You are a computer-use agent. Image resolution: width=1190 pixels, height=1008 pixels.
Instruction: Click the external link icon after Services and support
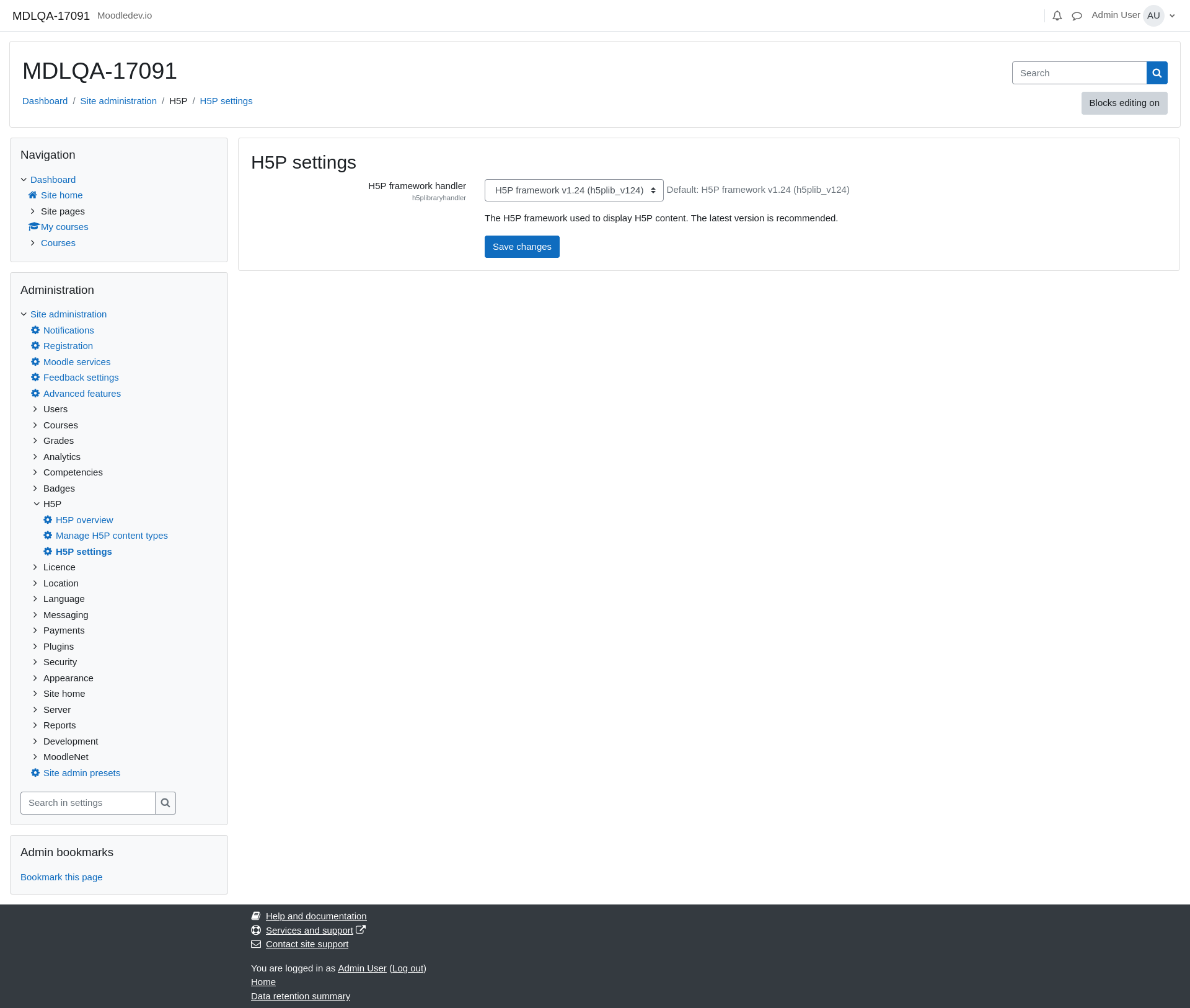pyautogui.click(x=361, y=930)
